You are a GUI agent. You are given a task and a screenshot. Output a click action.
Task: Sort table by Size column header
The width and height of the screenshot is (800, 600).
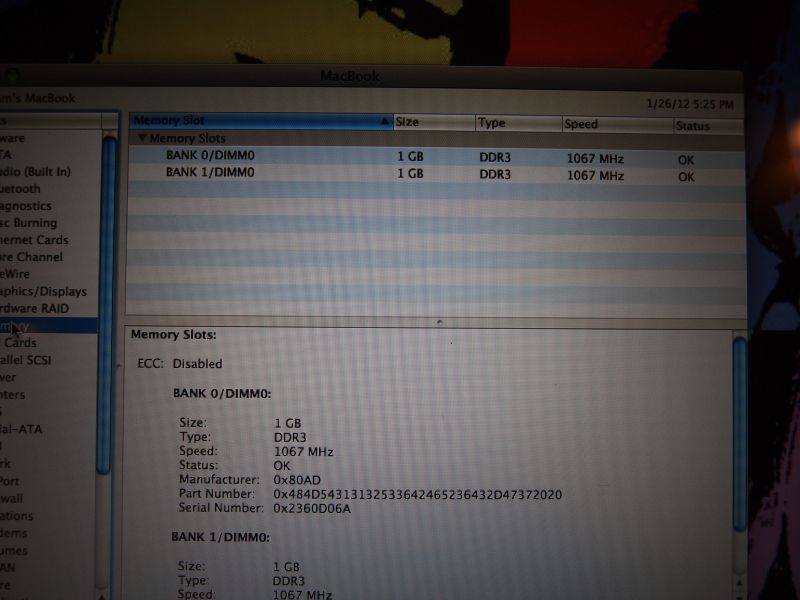point(434,122)
